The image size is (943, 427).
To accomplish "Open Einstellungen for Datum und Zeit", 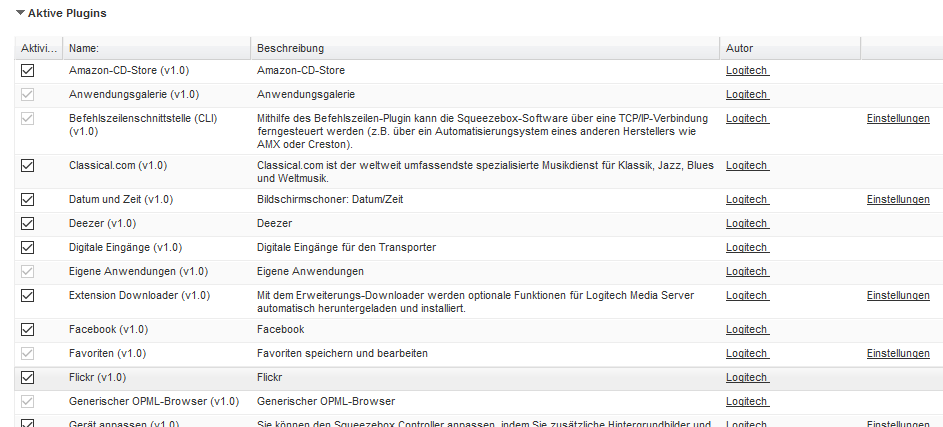I will click(897, 200).
